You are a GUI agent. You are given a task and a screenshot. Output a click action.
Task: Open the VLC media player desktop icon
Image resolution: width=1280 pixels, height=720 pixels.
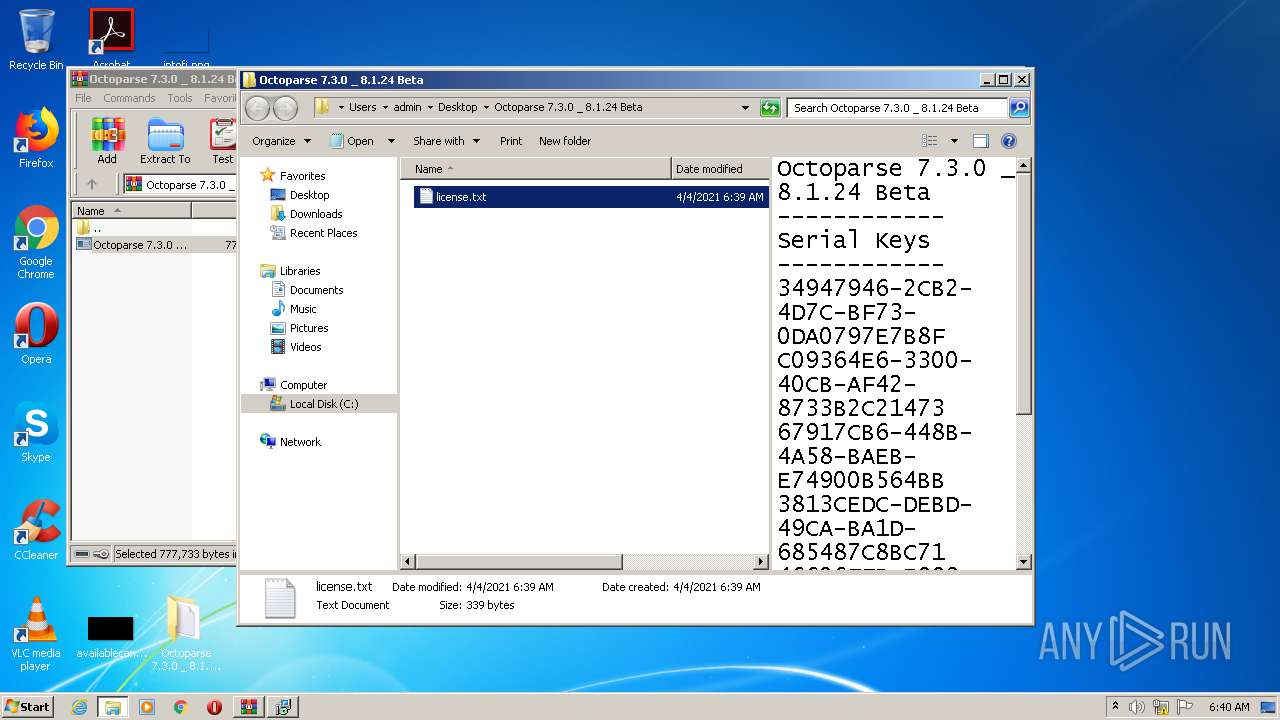36,634
